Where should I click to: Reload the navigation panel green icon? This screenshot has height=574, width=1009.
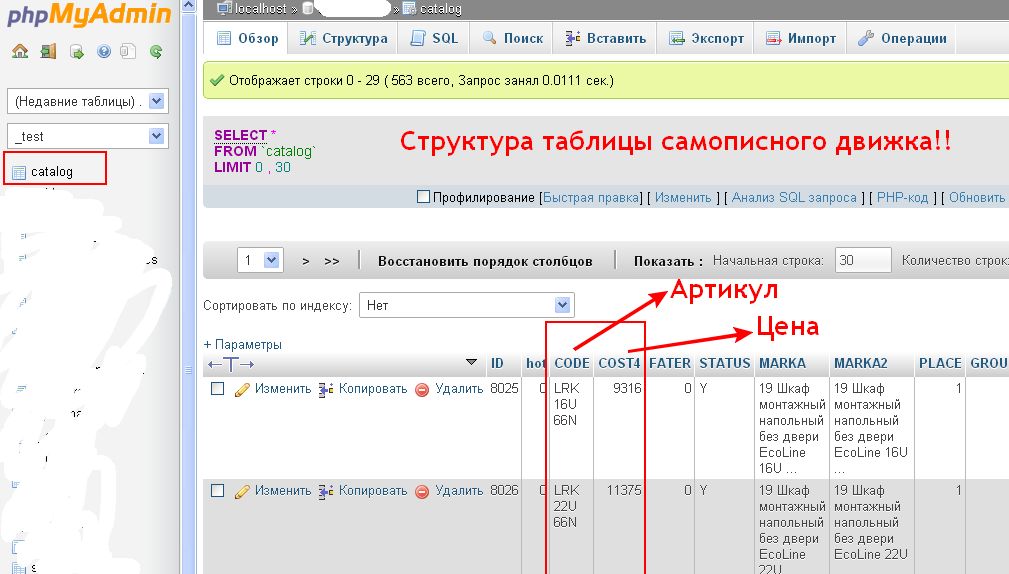(x=156, y=51)
